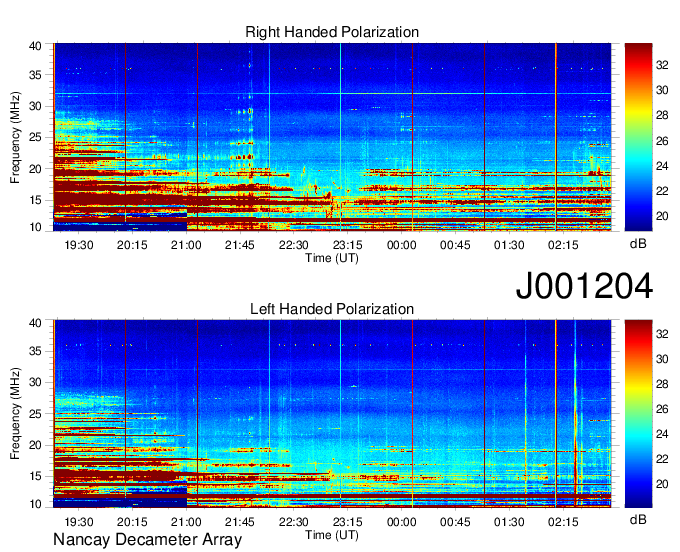Image resolution: width=680 pixels, height=552 pixels.
Task: Click the Nancay Decameter Array caption
Action: (147, 539)
